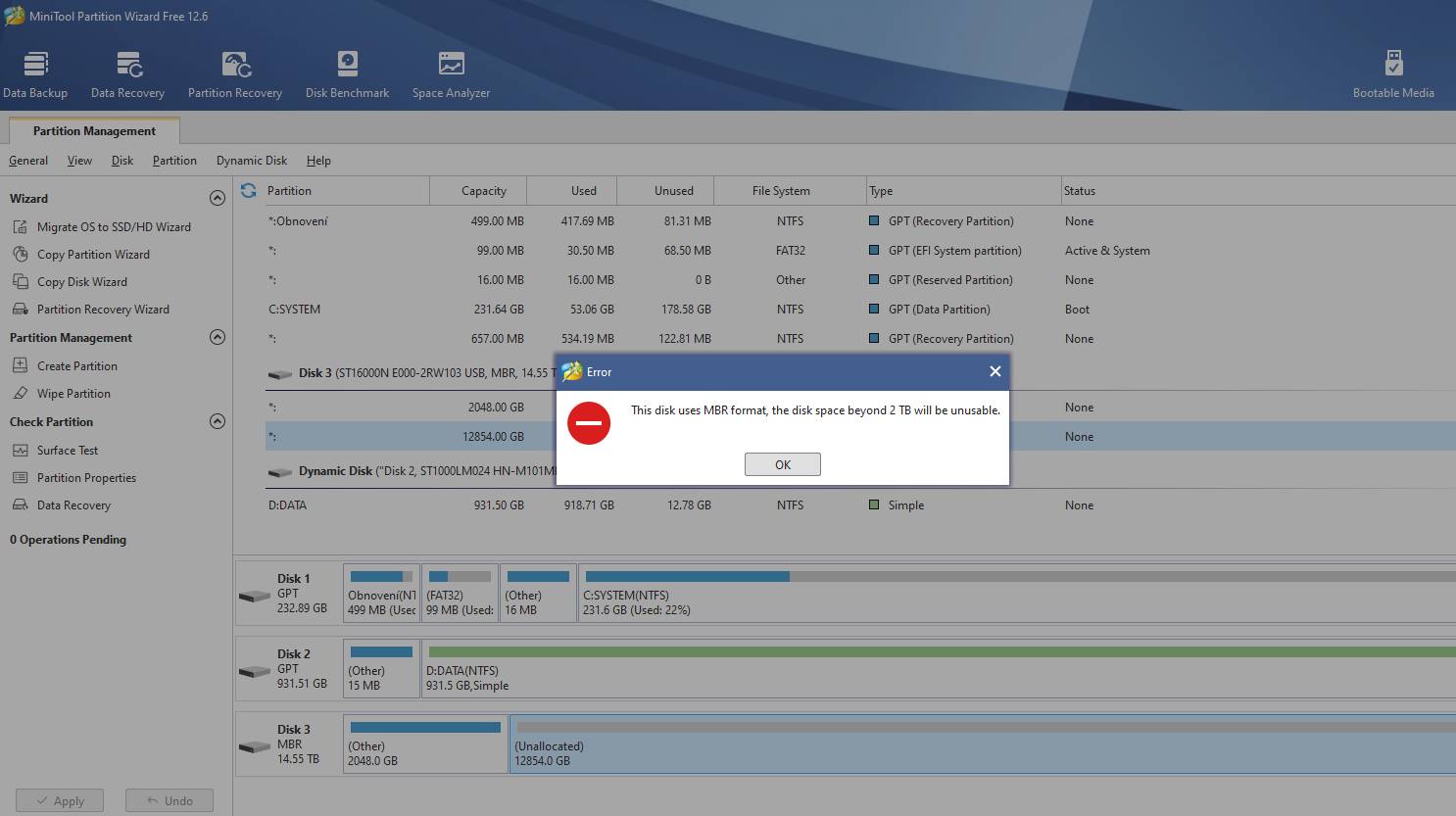Viewport: 1456px width, 816px height.
Task: Select 2048.00 GB partition row
Action: [410, 408]
